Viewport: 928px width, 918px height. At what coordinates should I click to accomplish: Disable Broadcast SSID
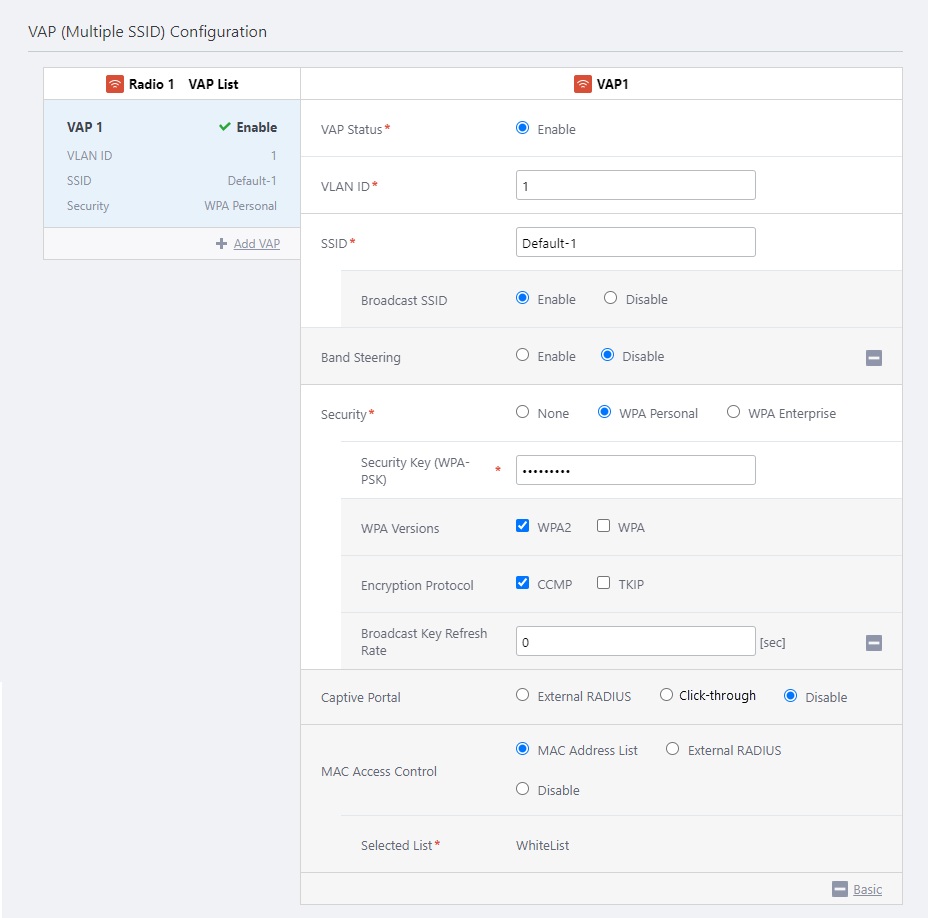coord(610,298)
